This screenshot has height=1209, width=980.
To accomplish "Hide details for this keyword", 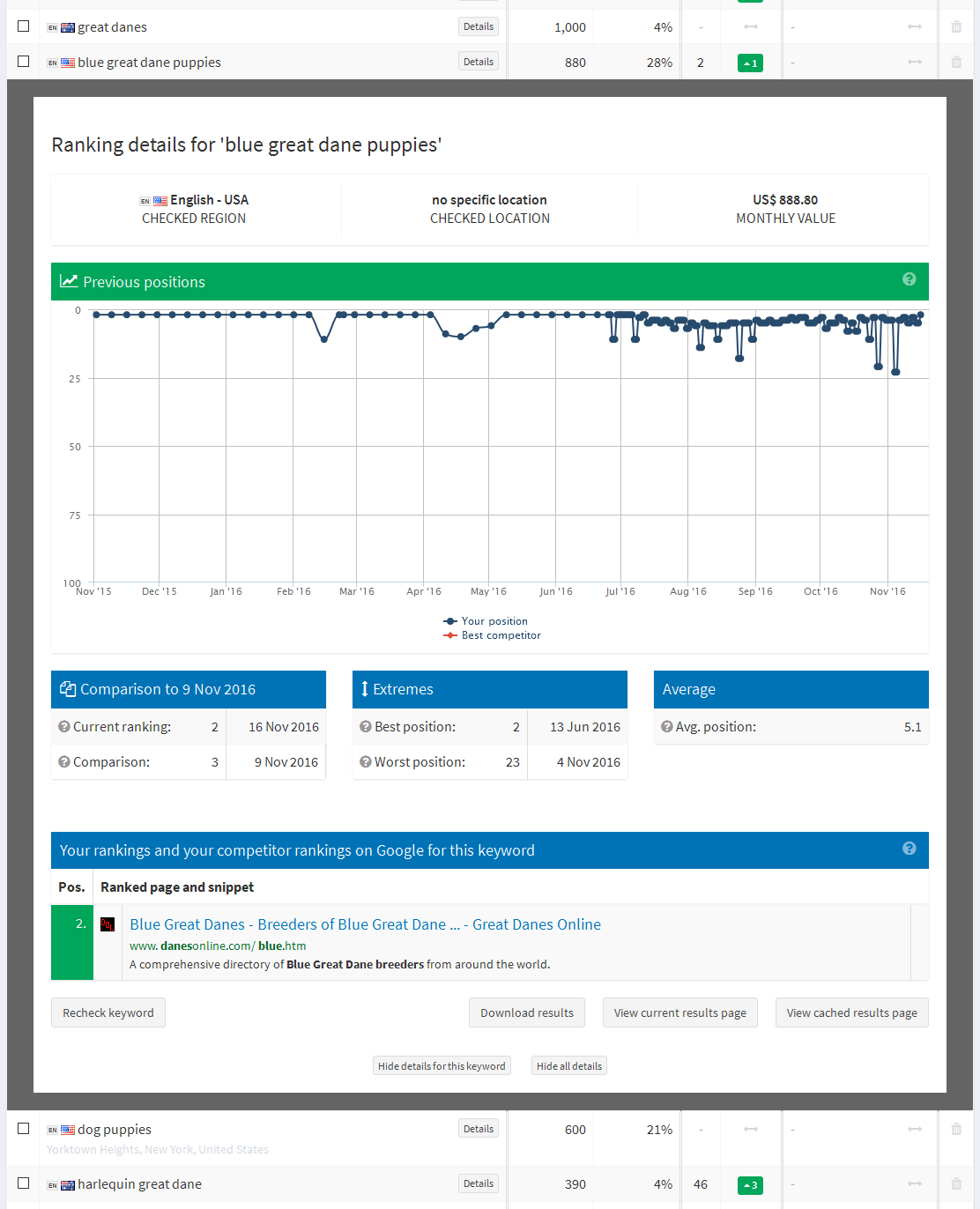I will pyautogui.click(x=442, y=1065).
